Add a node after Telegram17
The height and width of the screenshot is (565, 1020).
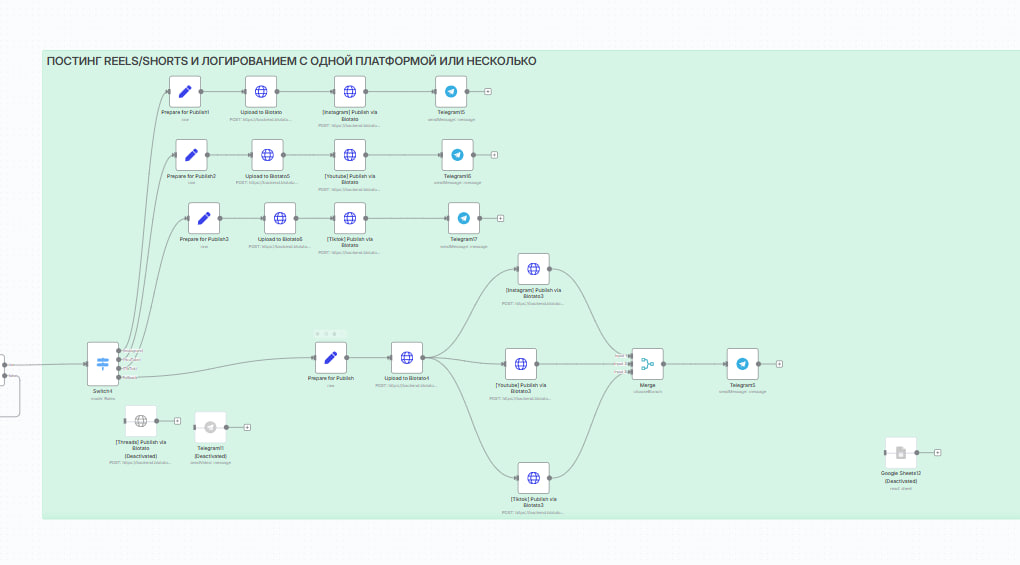click(x=500, y=218)
